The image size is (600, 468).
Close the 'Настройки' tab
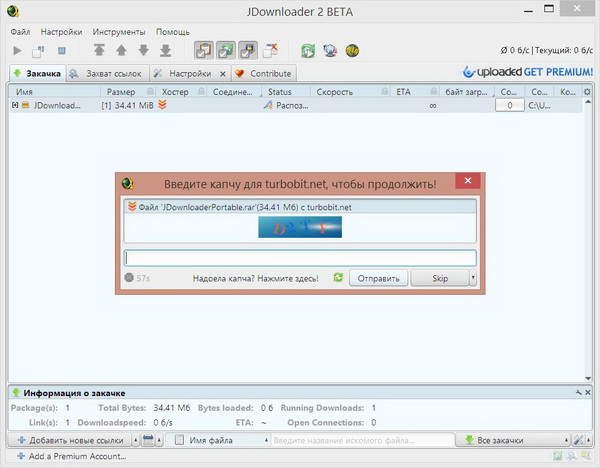(x=222, y=74)
